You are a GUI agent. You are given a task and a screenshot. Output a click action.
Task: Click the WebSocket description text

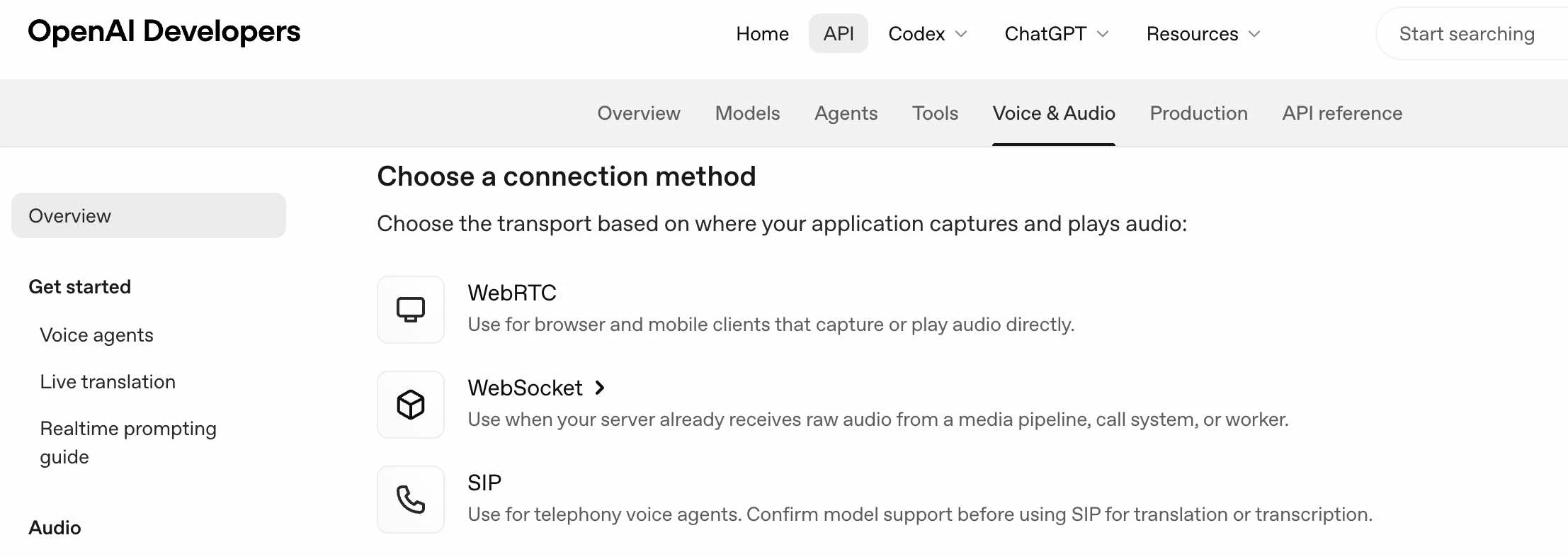point(878,420)
